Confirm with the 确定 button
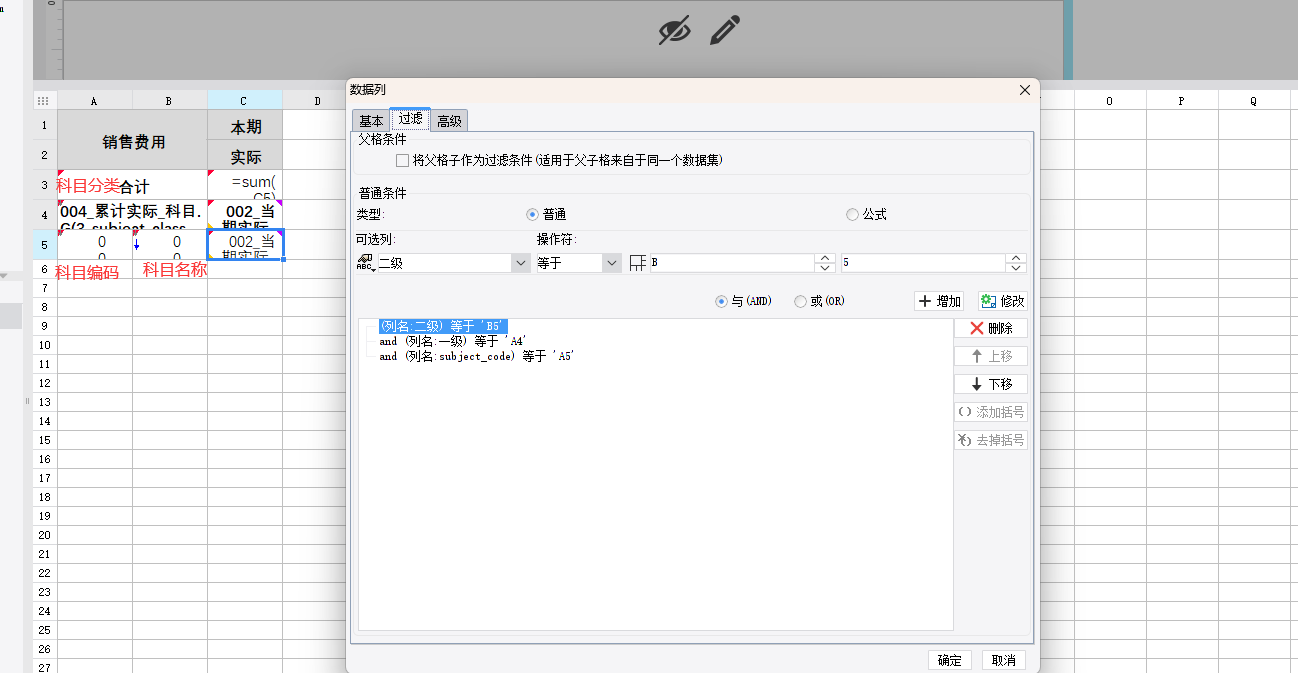This screenshot has width=1298, height=673. 949,660
